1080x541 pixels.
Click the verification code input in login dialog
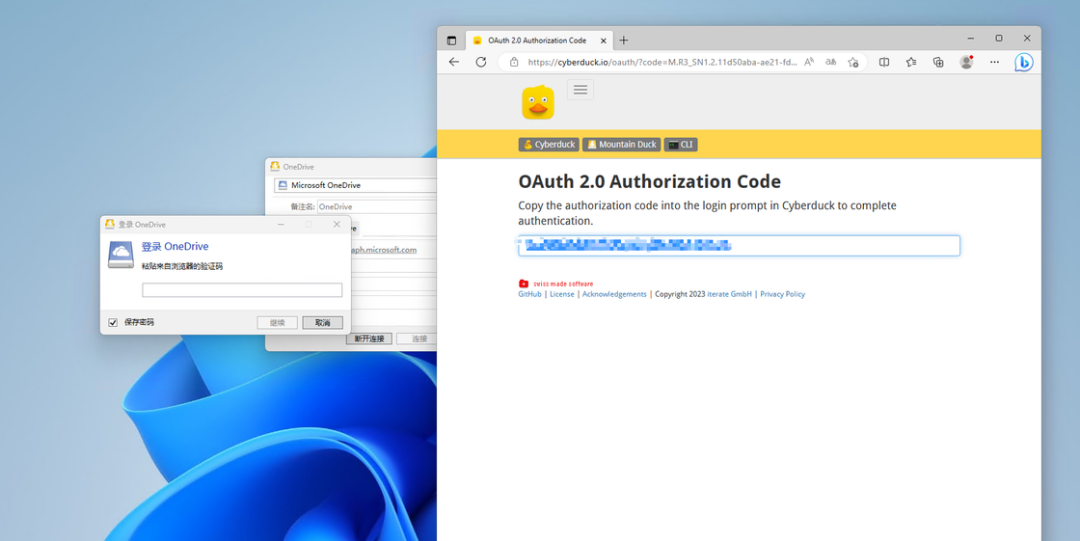point(242,290)
